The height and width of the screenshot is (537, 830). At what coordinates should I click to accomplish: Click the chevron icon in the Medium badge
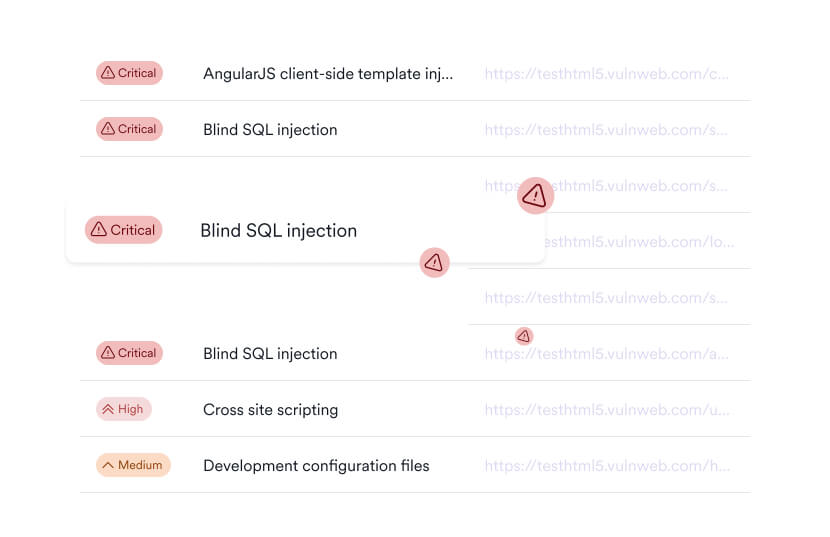click(108, 465)
